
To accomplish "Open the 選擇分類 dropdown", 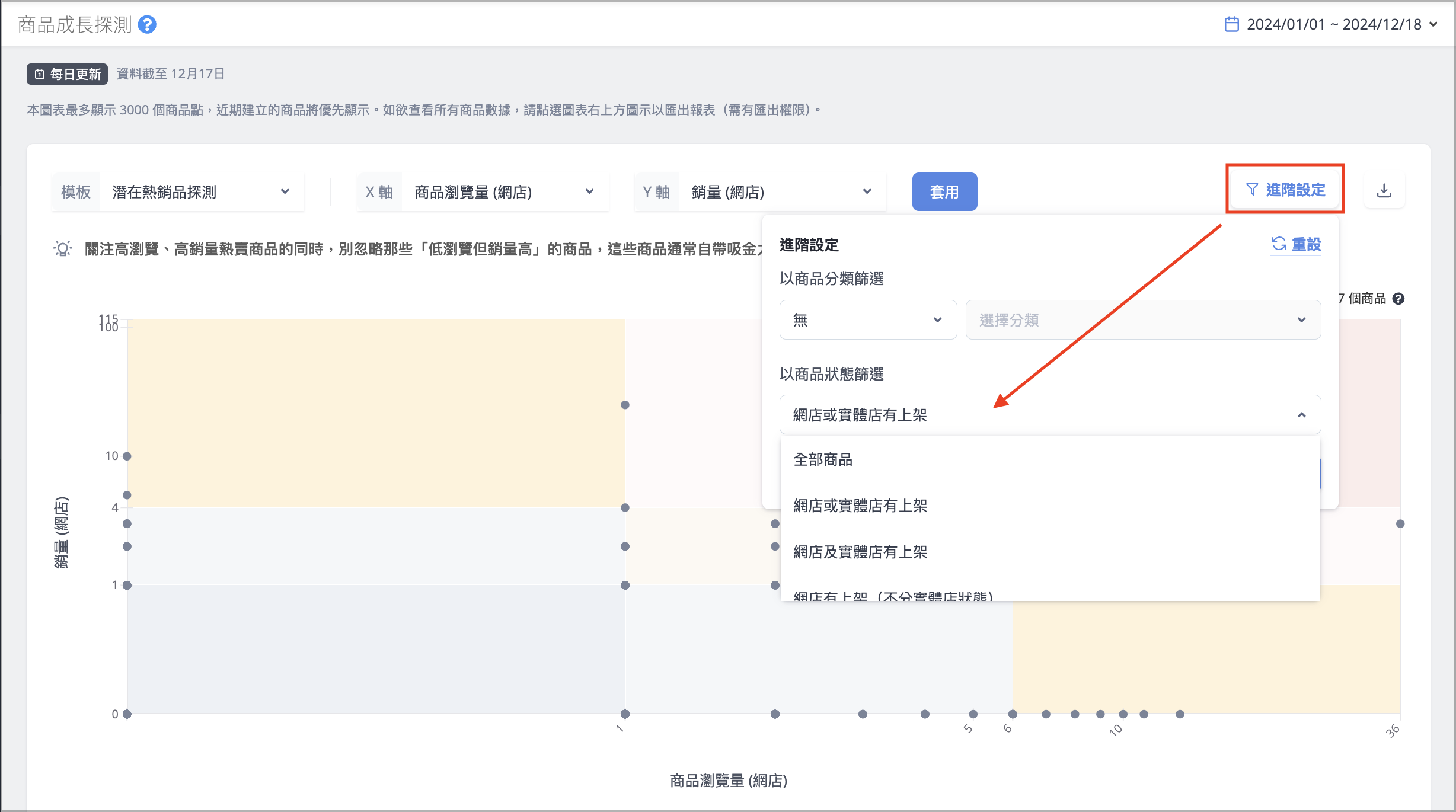I will (1143, 320).
